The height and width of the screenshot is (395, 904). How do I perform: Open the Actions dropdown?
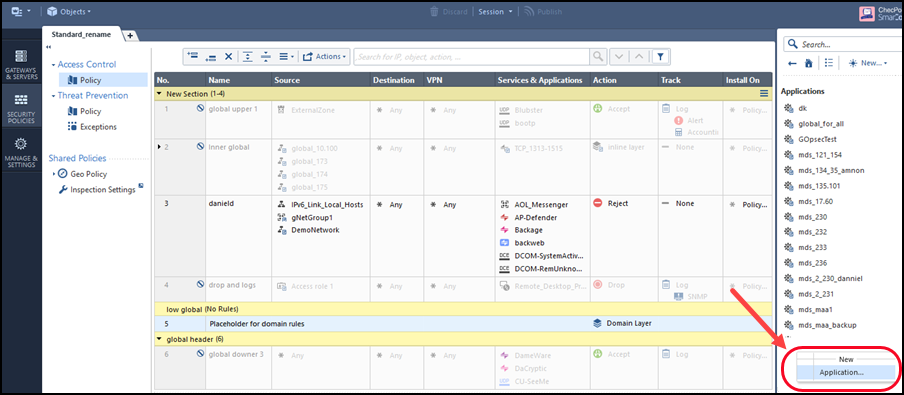point(325,57)
